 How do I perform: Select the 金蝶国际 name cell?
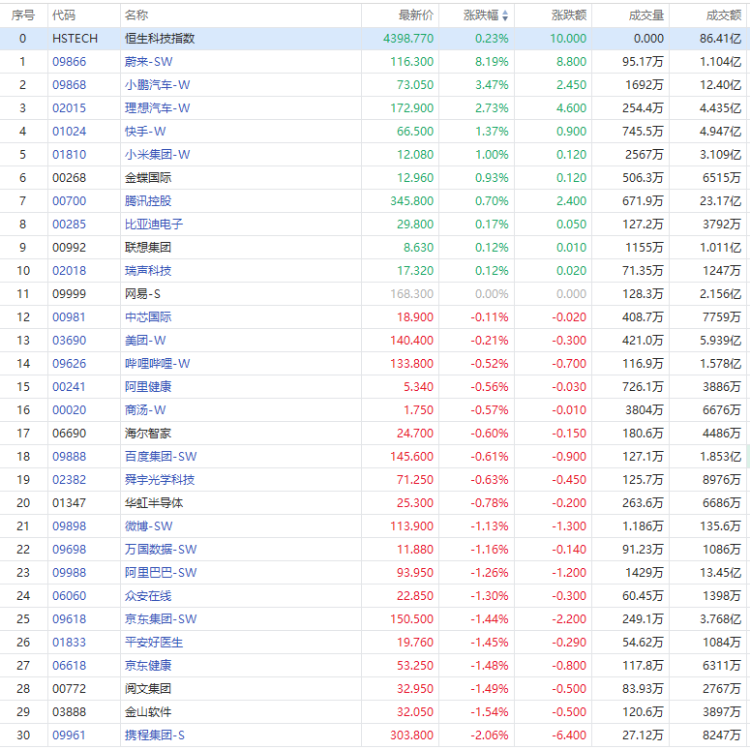(148, 178)
